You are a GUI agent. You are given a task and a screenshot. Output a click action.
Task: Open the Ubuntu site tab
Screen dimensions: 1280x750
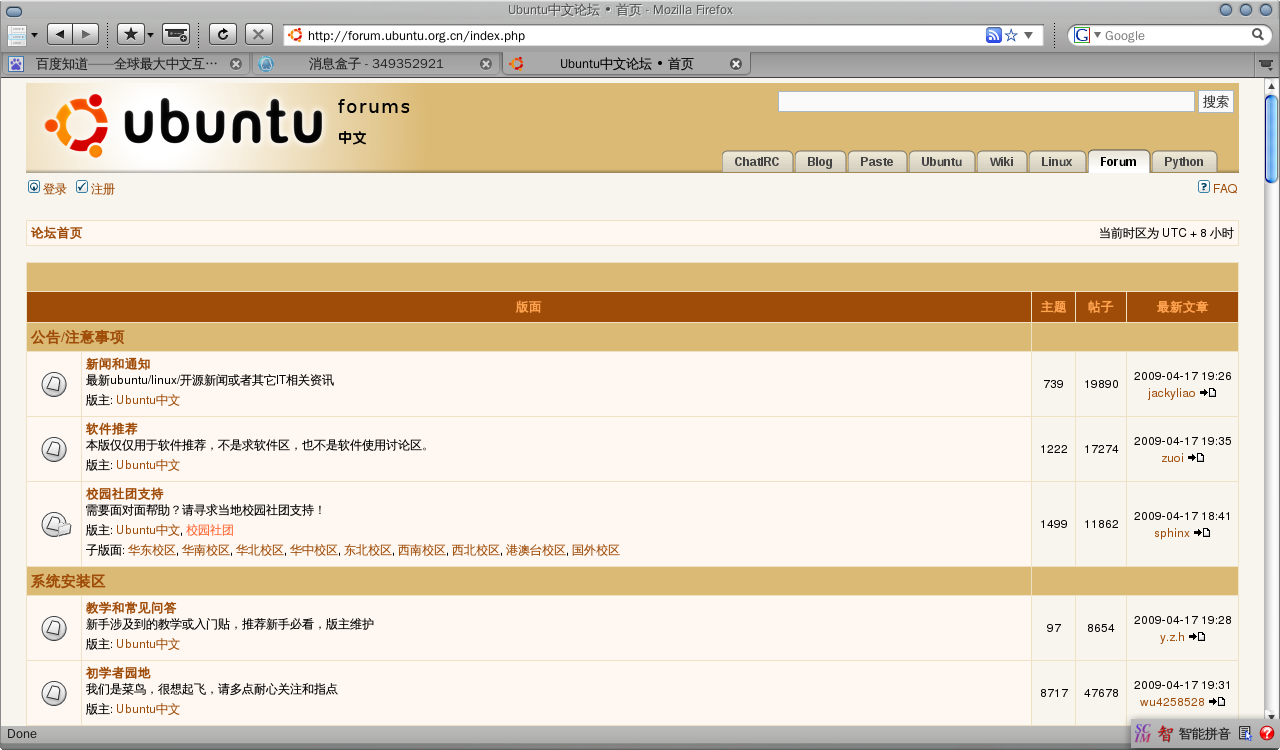pos(942,162)
